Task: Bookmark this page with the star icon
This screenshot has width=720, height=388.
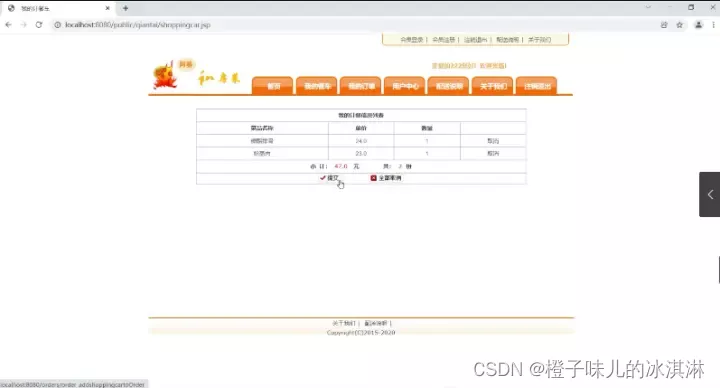Action: click(680, 25)
